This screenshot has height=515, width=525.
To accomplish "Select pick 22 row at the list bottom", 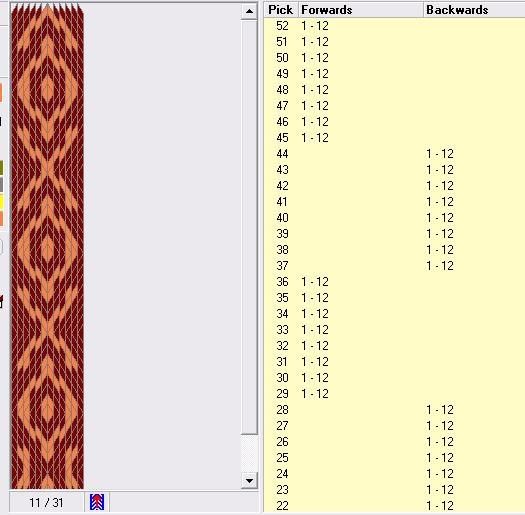I will pos(394,505).
